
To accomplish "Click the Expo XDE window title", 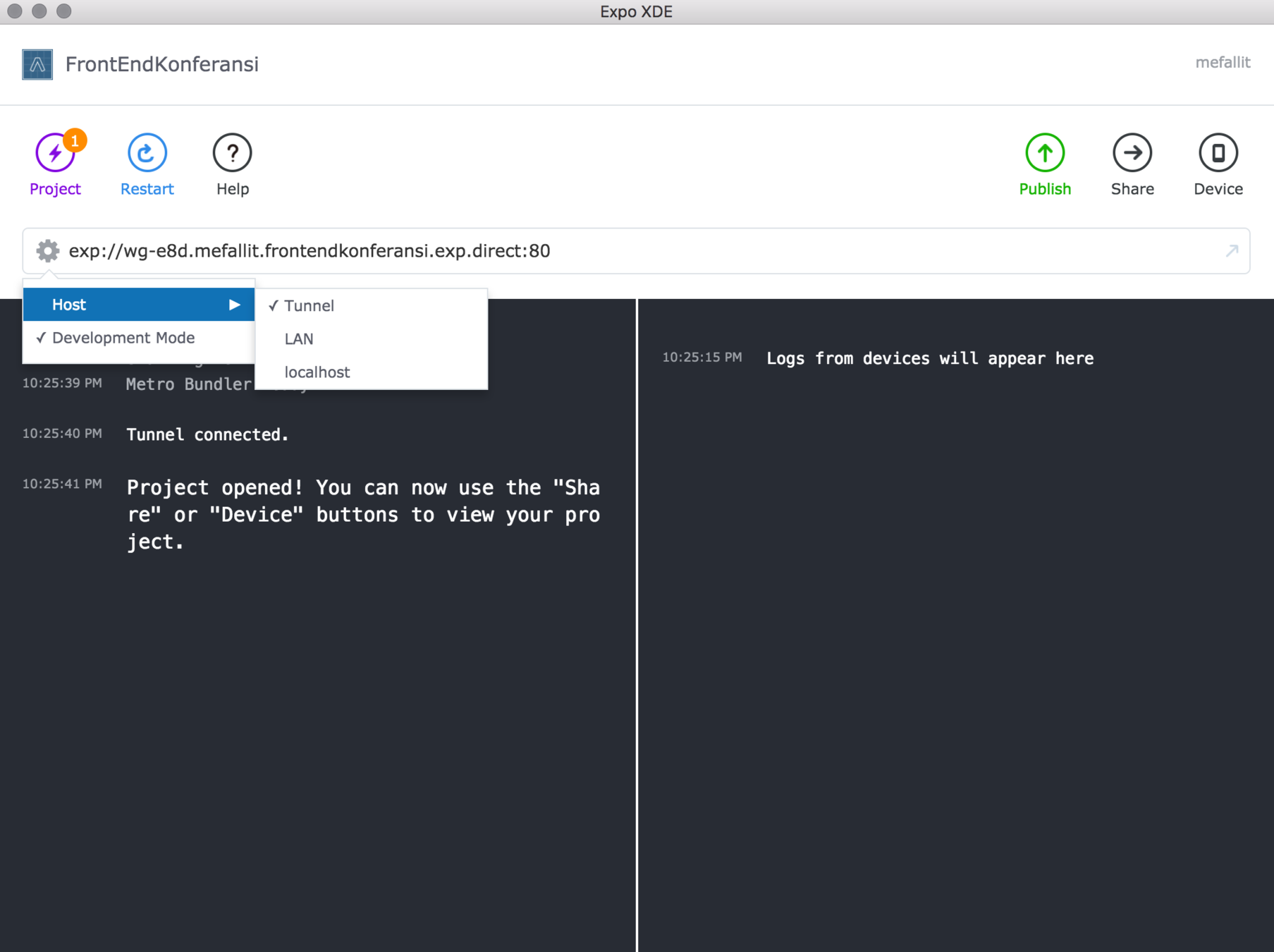I will coord(636,12).
